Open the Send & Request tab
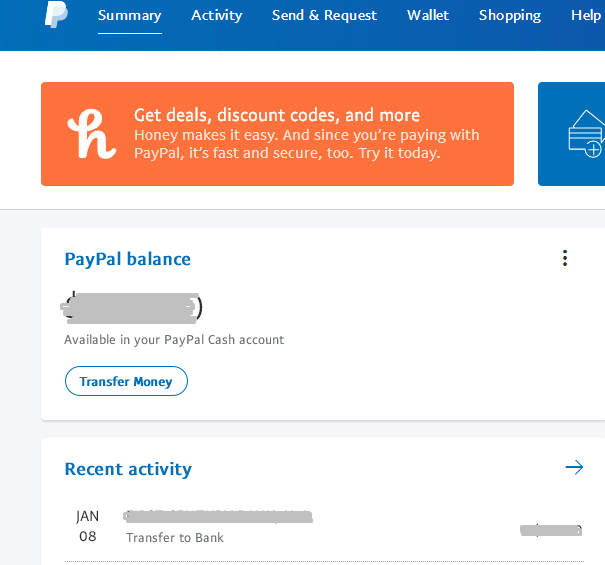The width and height of the screenshot is (605, 565). (x=324, y=15)
